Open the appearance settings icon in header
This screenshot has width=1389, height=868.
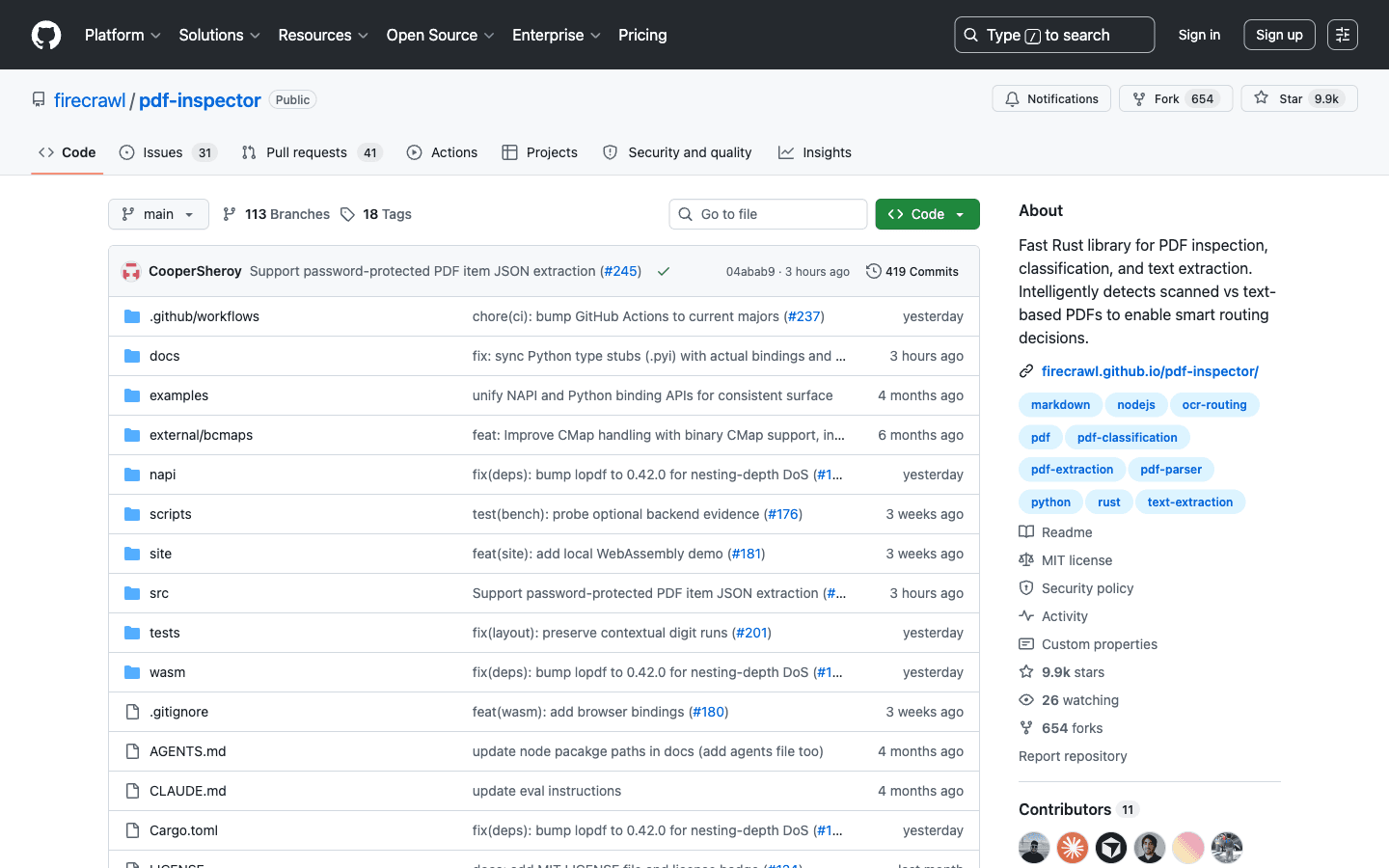pyautogui.click(x=1343, y=35)
